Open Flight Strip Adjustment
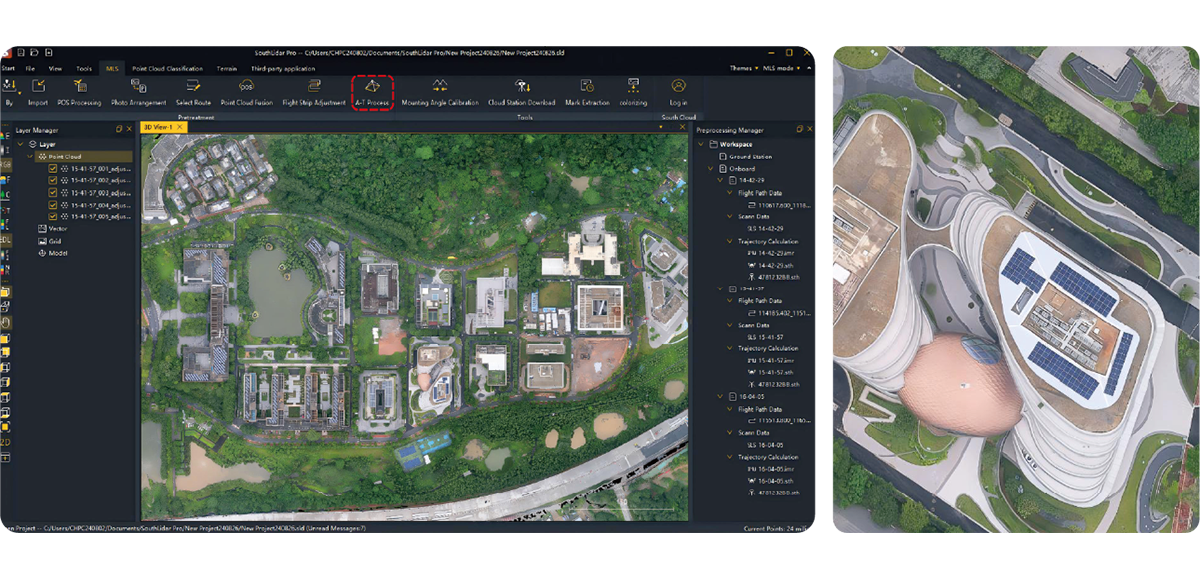1200x576 pixels. click(x=314, y=91)
